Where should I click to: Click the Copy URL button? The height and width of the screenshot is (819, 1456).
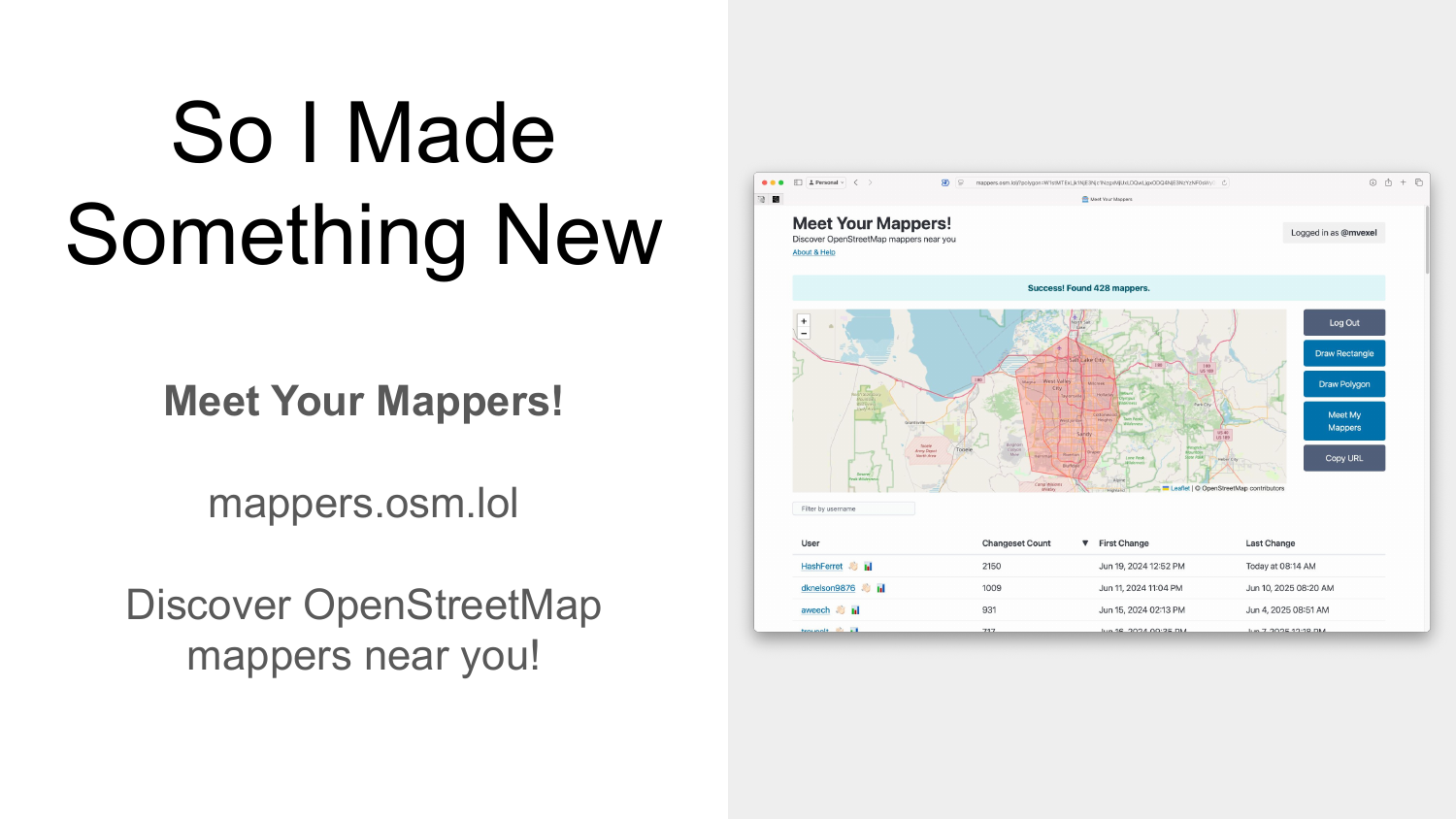tap(1344, 458)
